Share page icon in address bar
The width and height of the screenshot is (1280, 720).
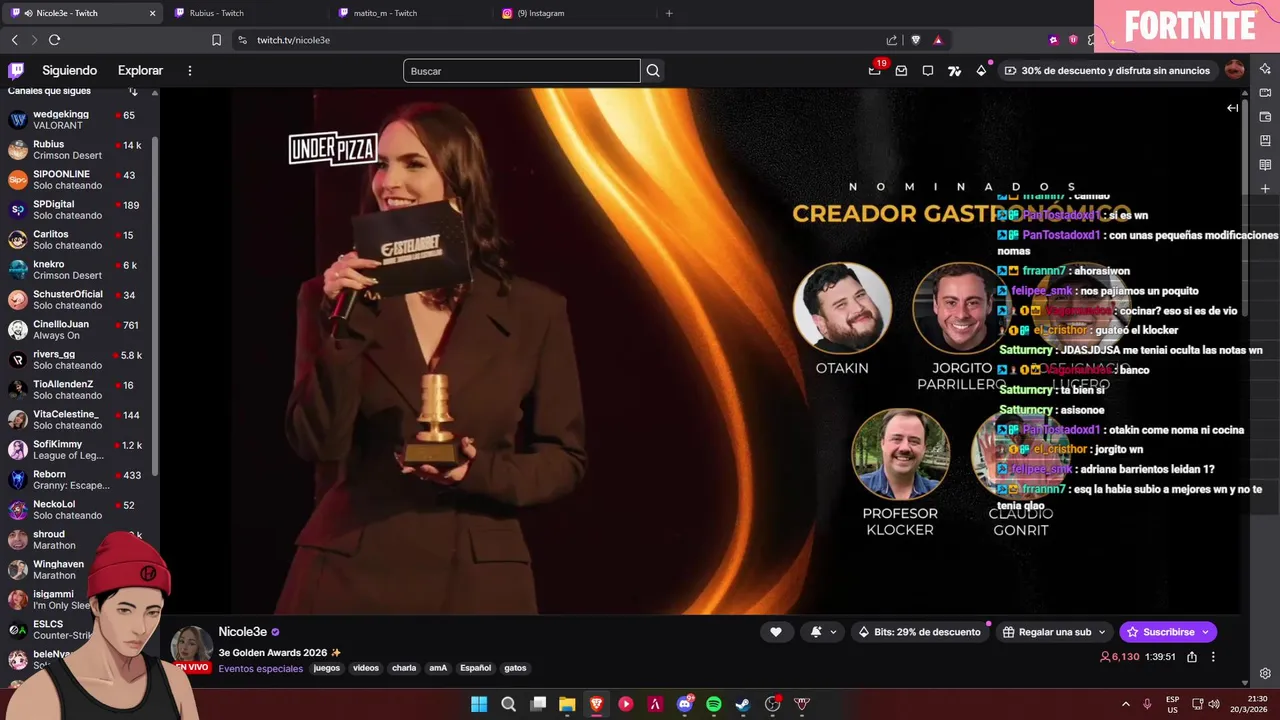891,40
